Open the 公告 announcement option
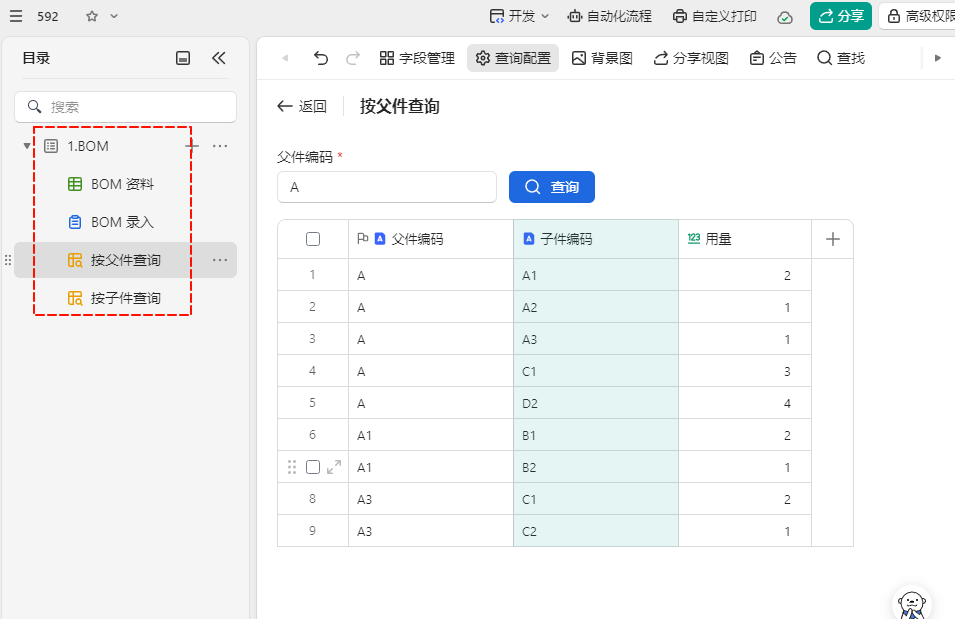Screen dimensions: 955x619 tap(773, 58)
